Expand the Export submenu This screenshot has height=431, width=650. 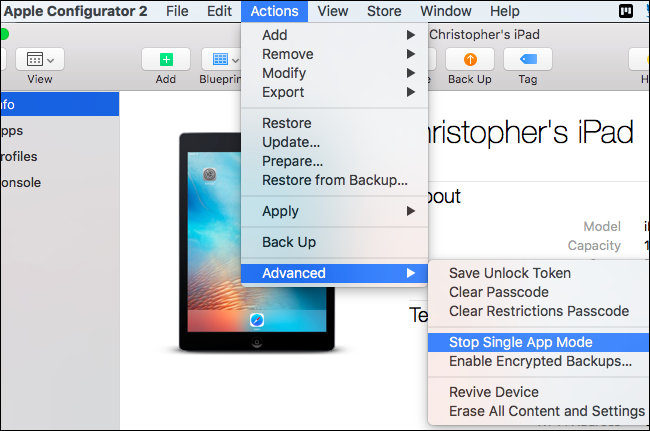335,92
